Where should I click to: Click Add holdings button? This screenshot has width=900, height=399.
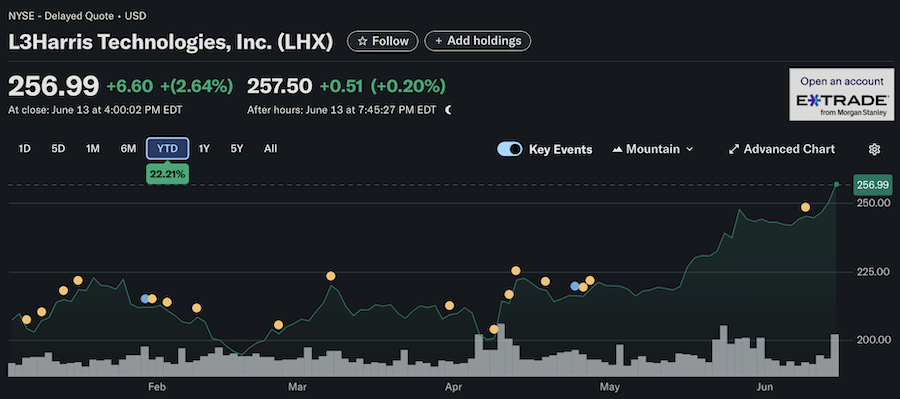pos(478,41)
